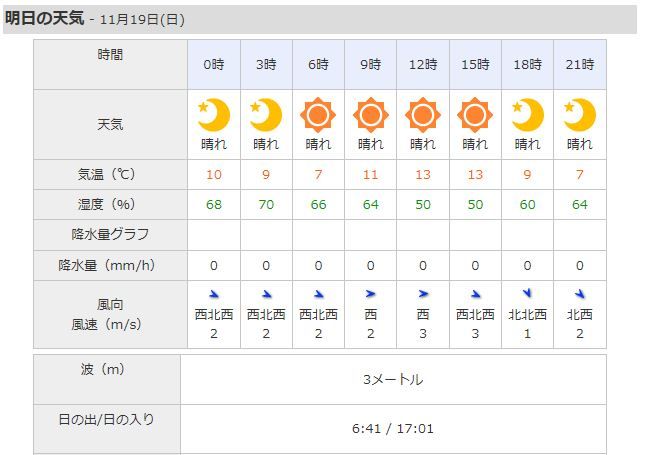The height and width of the screenshot is (455, 646).
Task: Select the moon icon under 21時
Action: coord(580,115)
